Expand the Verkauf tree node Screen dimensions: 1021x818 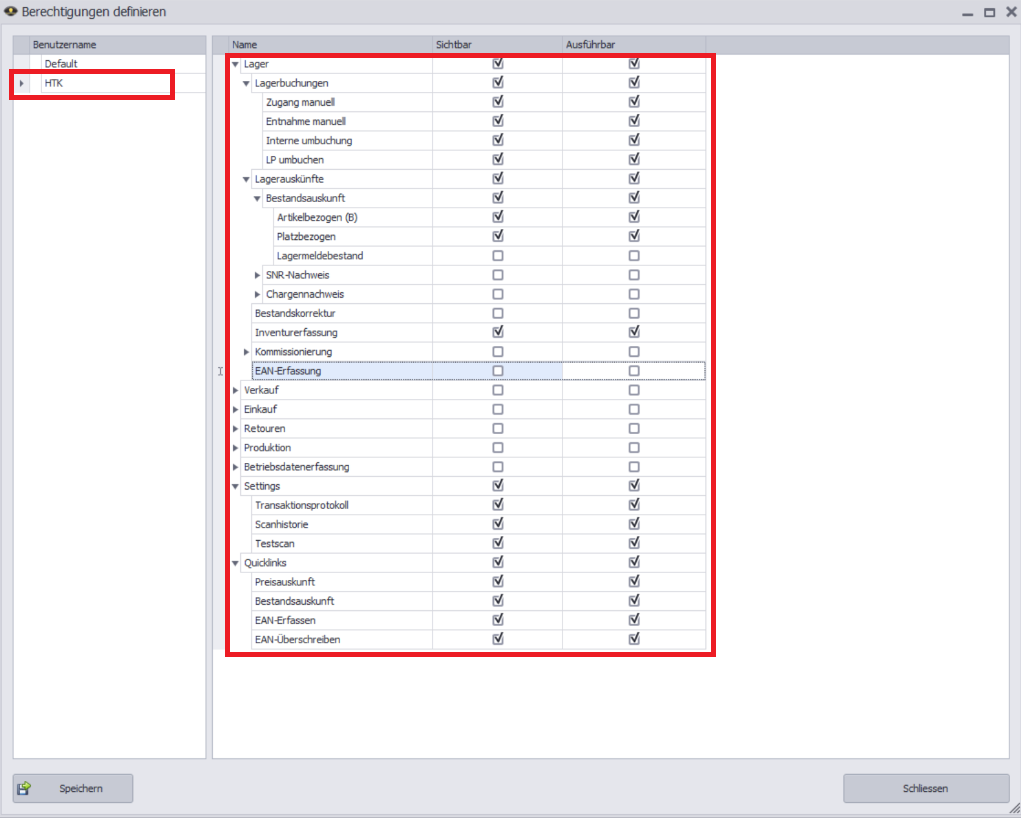pos(236,390)
